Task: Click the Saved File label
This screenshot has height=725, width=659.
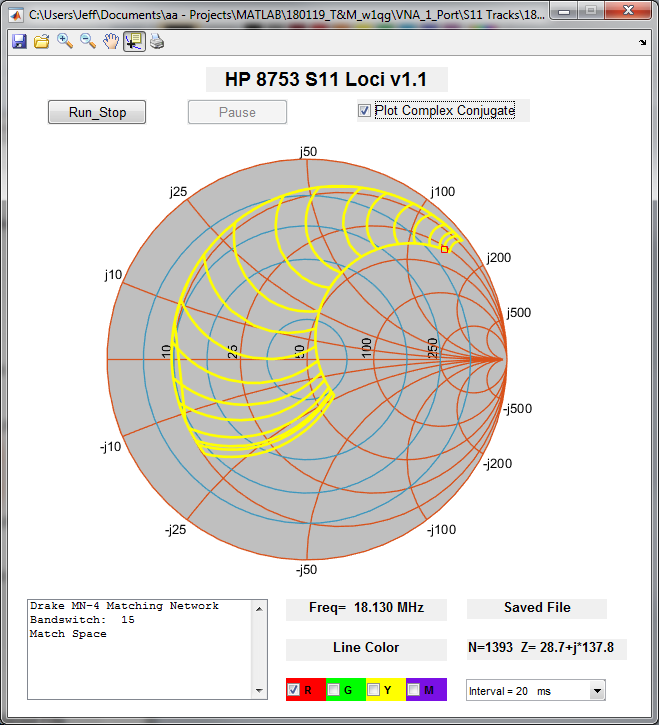Action: (537, 608)
